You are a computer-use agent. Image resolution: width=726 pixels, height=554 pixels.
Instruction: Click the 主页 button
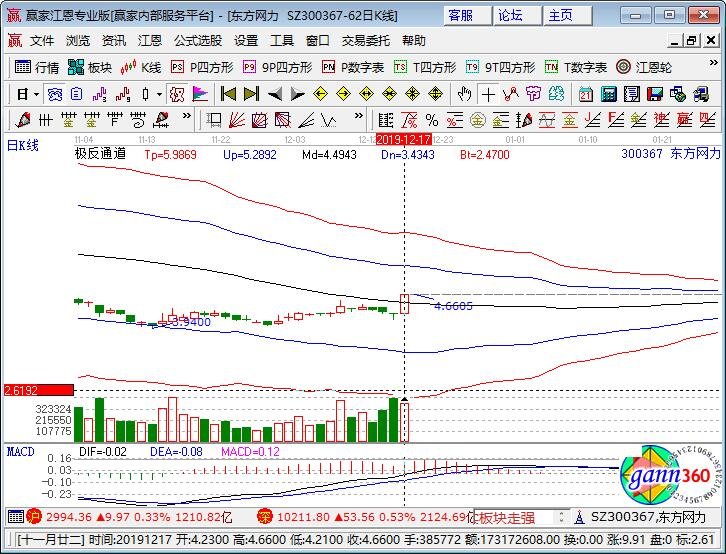point(568,16)
